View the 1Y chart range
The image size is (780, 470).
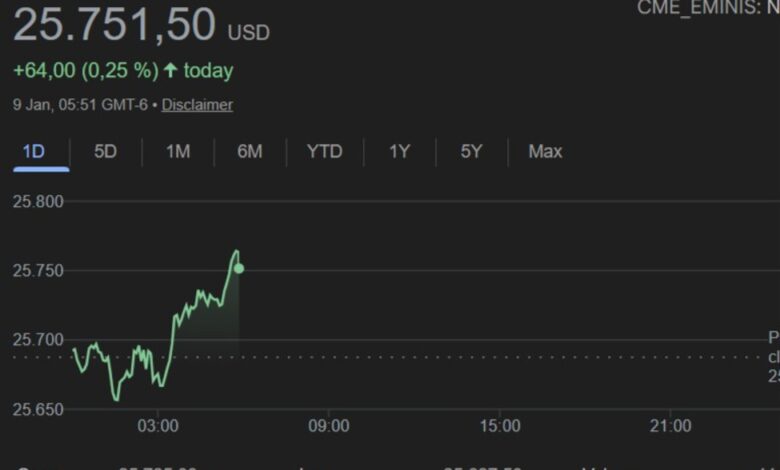coord(399,152)
